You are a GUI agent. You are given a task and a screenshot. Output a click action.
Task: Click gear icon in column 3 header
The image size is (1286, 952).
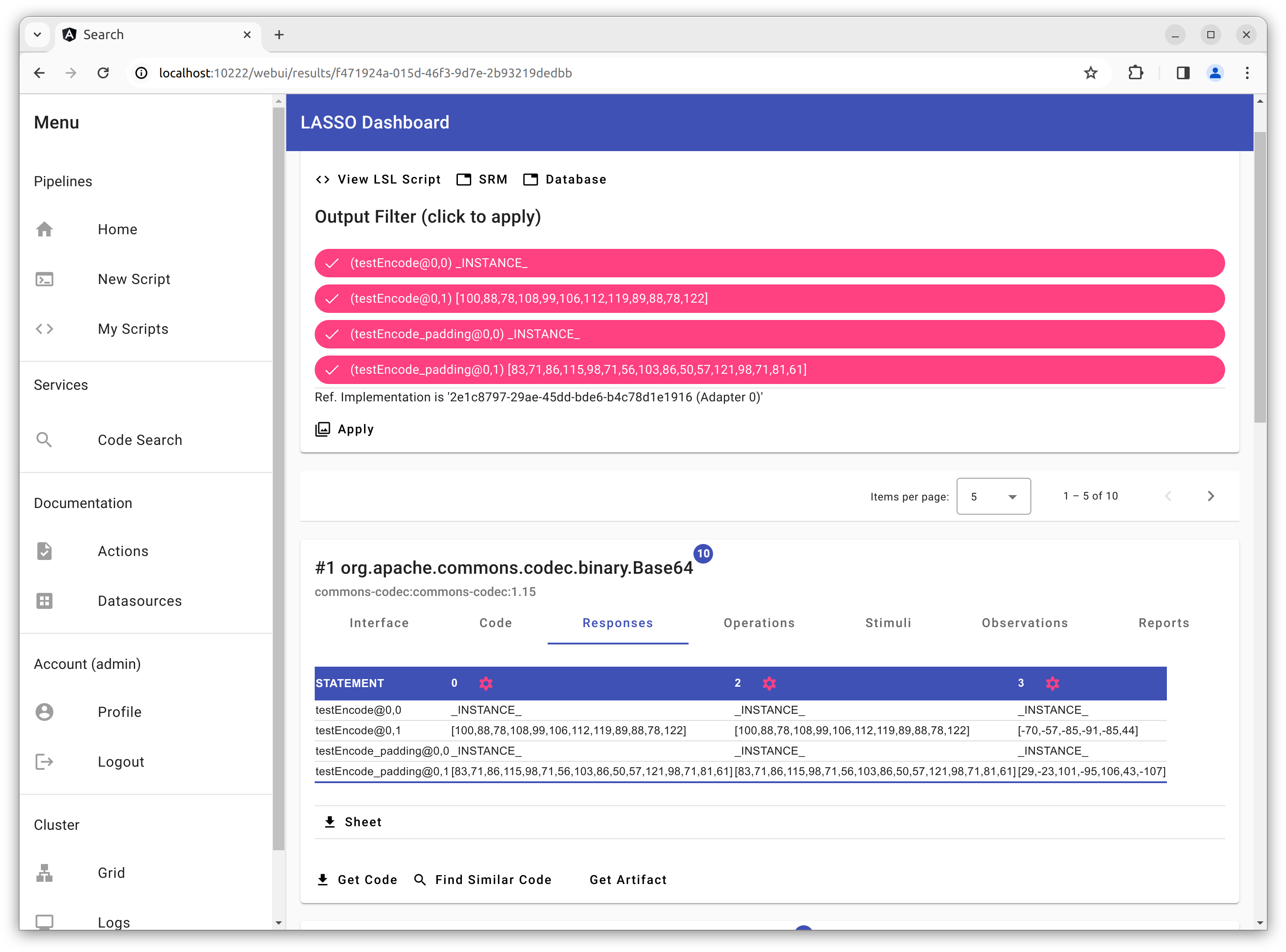[1052, 683]
